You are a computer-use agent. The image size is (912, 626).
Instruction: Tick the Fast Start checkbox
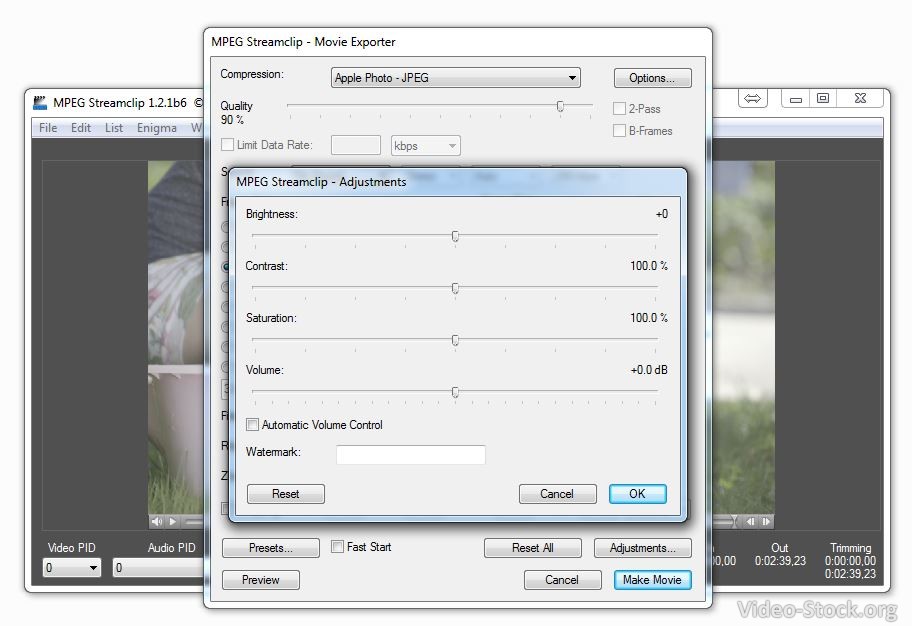pos(337,547)
